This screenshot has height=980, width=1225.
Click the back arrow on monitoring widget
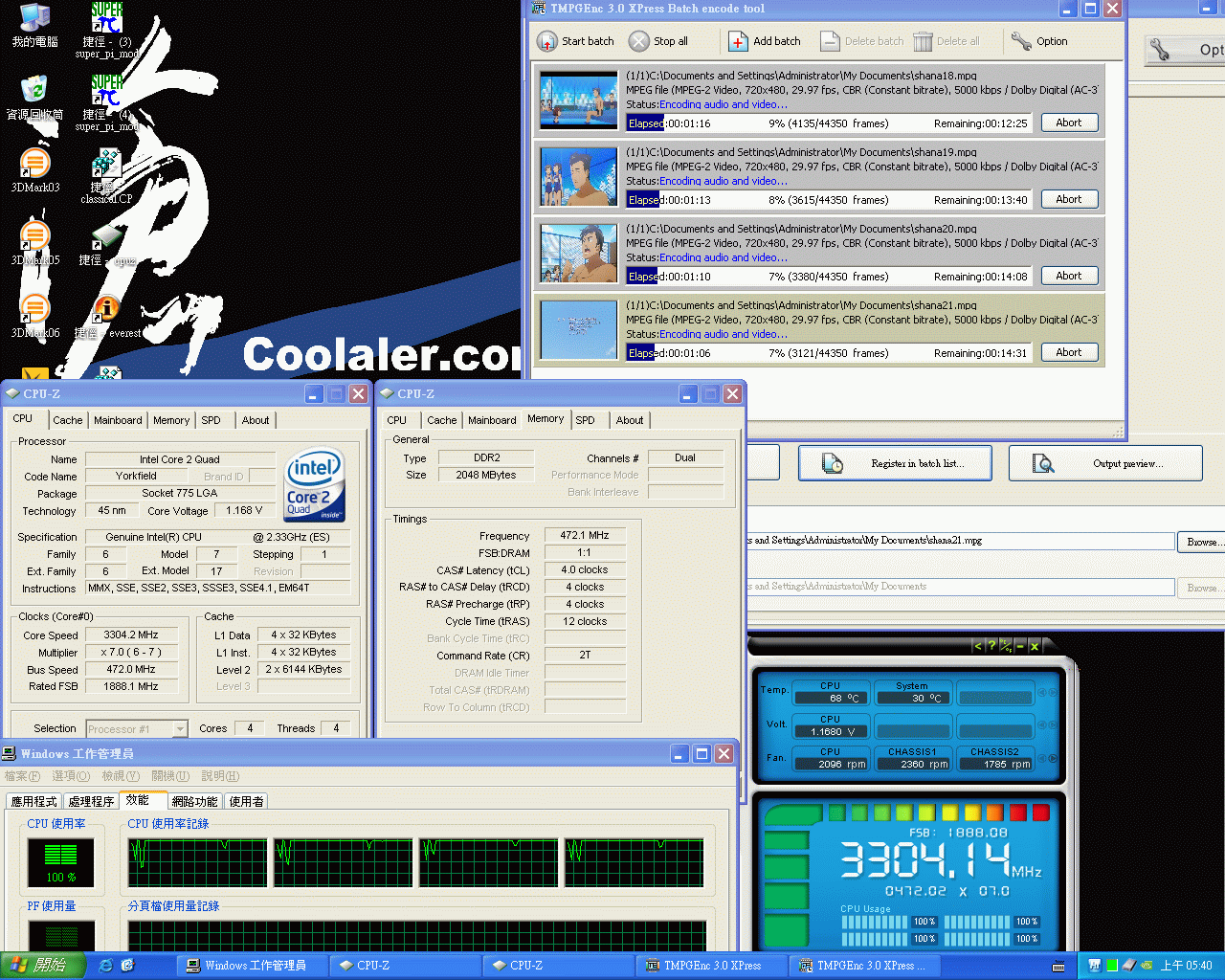pos(977,646)
